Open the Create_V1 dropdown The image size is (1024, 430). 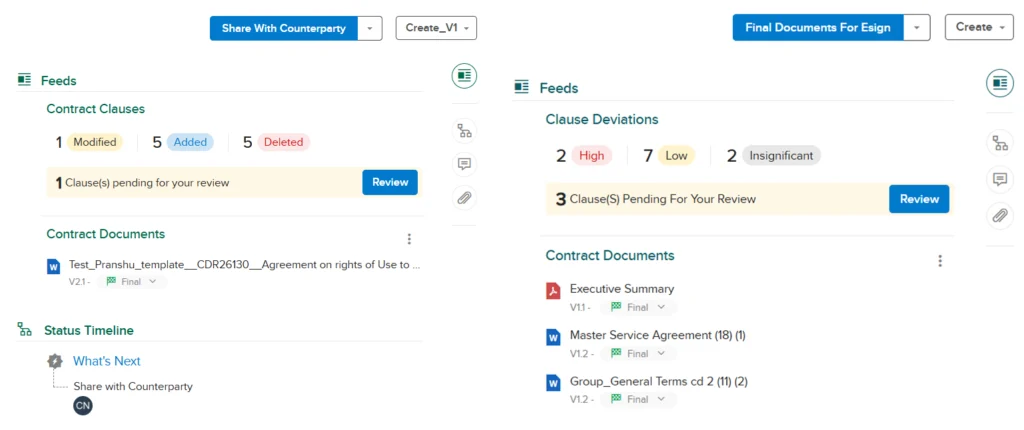436,28
